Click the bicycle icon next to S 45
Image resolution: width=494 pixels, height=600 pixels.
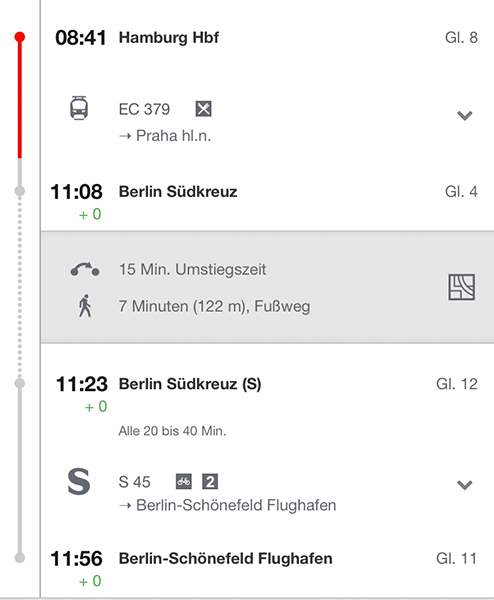coord(184,481)
